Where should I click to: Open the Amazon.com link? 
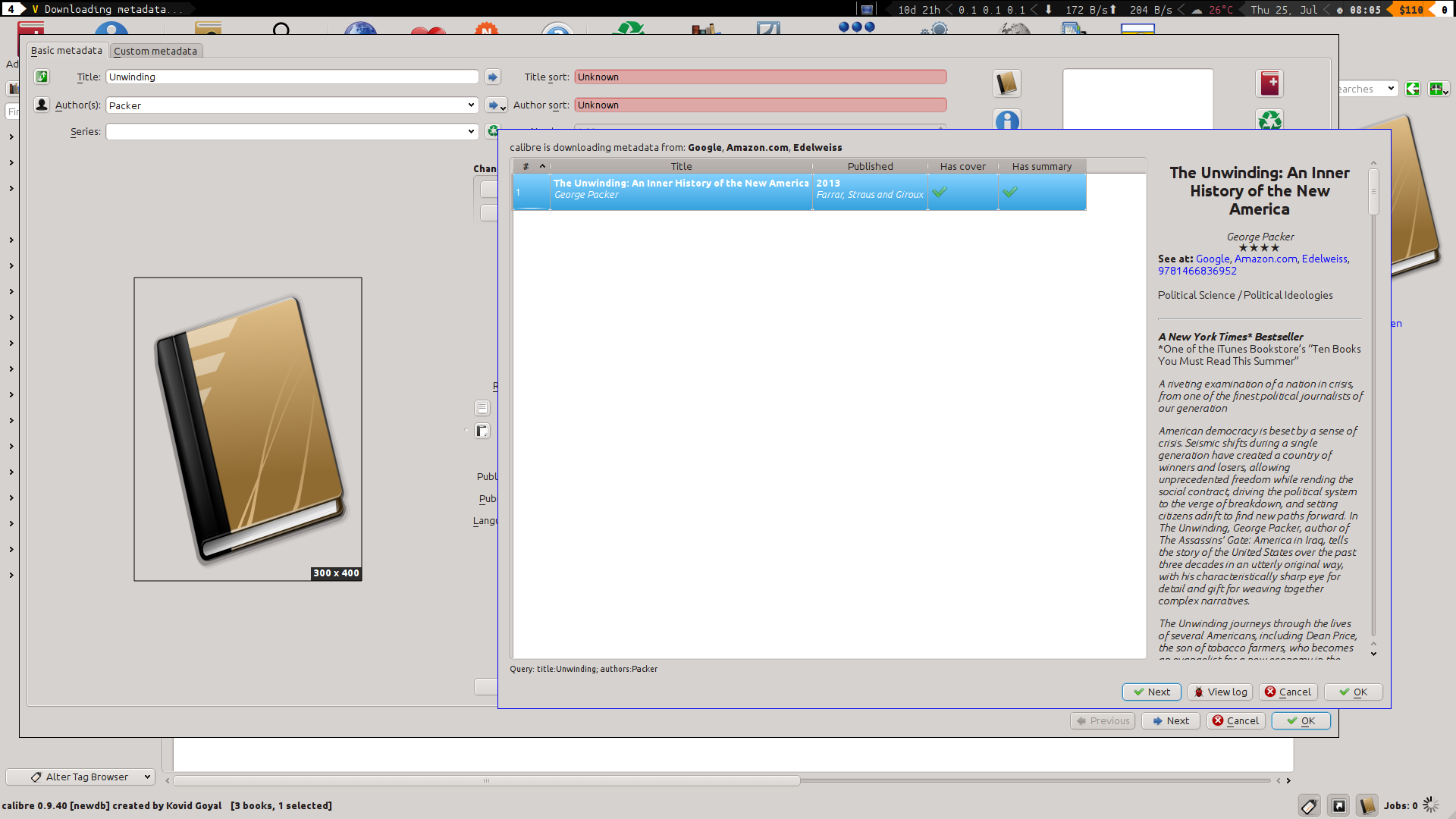point(1266,259)
